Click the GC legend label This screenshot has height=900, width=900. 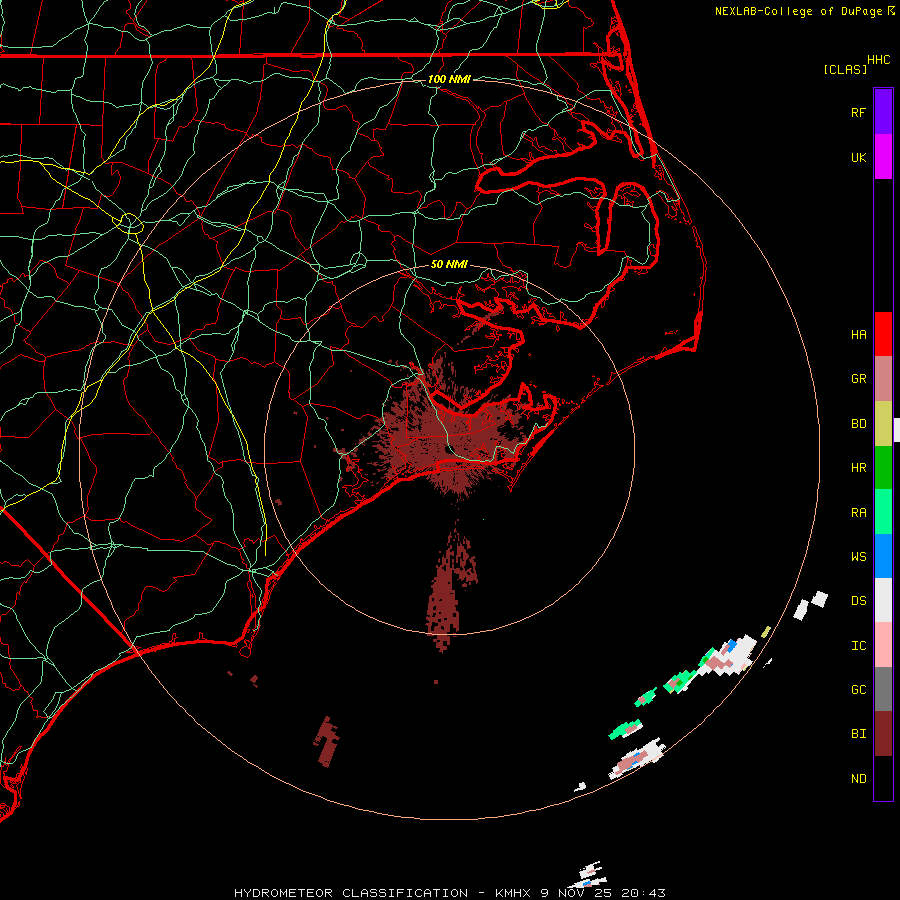coord(858,690)
